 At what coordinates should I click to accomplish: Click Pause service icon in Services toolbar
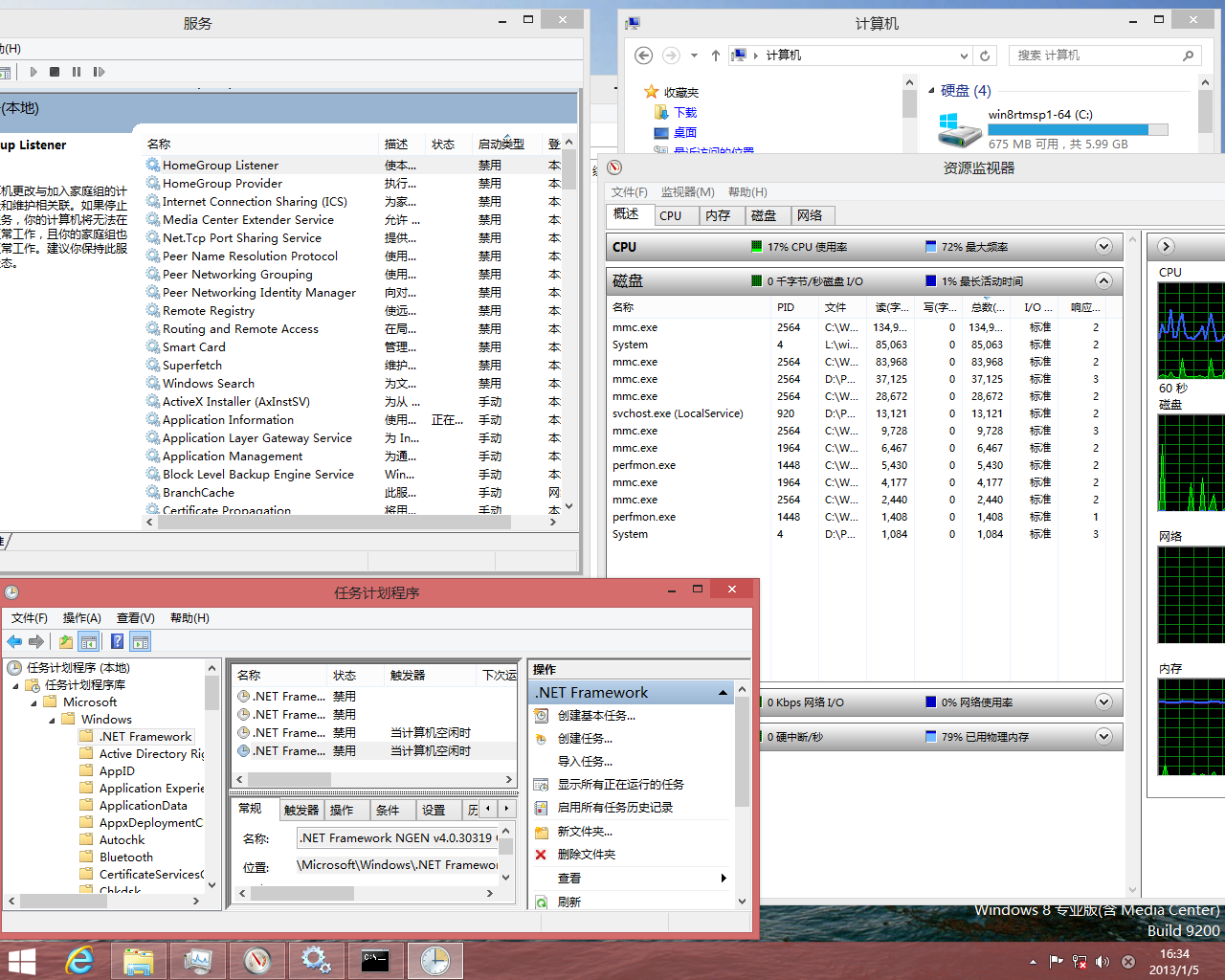click(77, 72)
